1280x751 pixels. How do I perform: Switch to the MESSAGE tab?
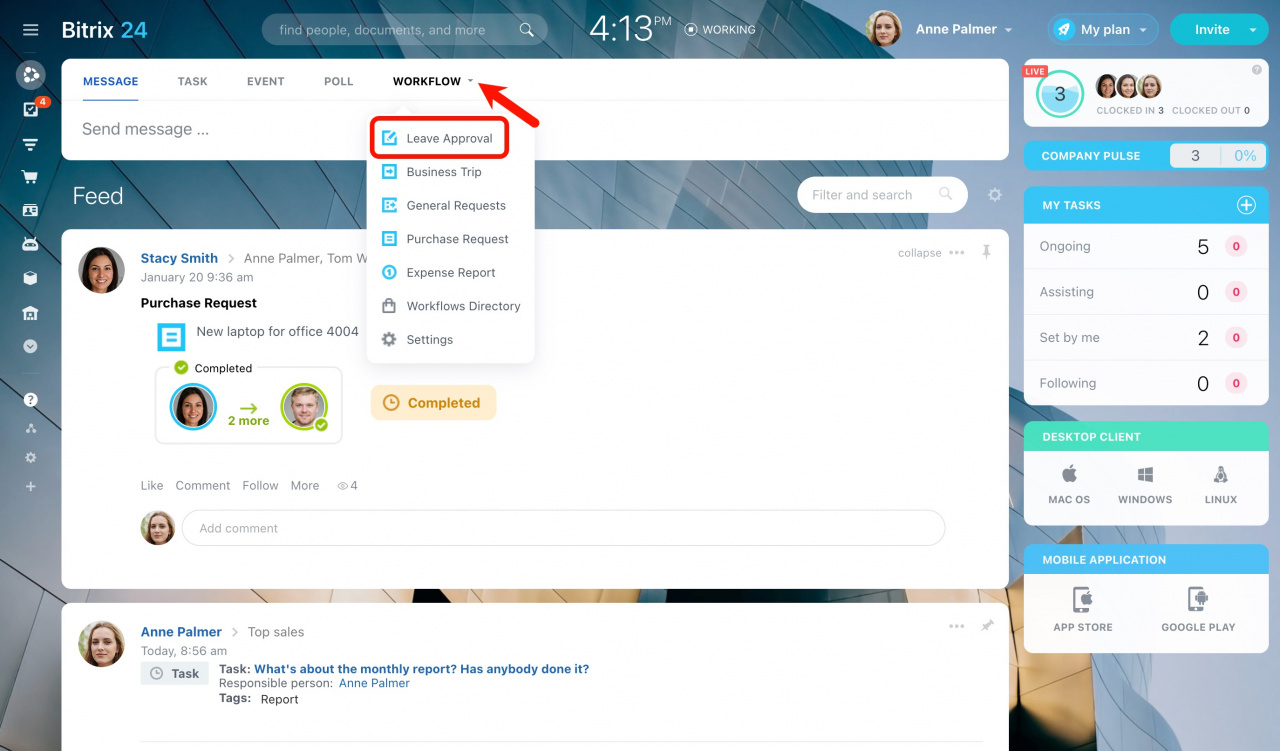(x=111, y=81)
